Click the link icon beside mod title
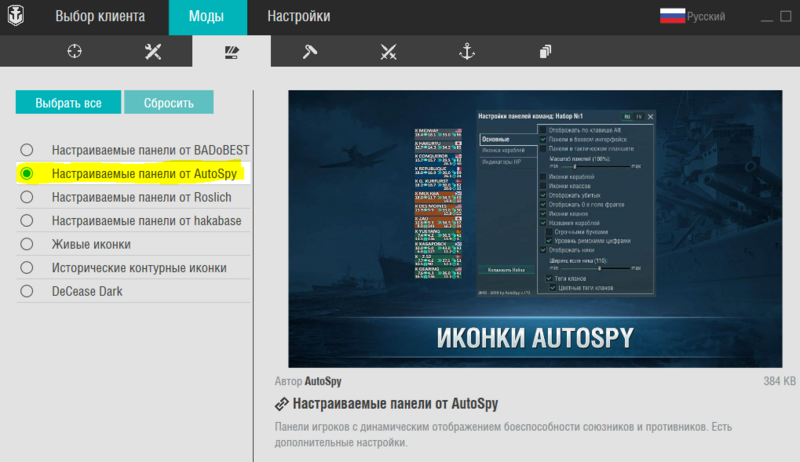This screenshot has width=800, height=462. (x=282, y=404)
